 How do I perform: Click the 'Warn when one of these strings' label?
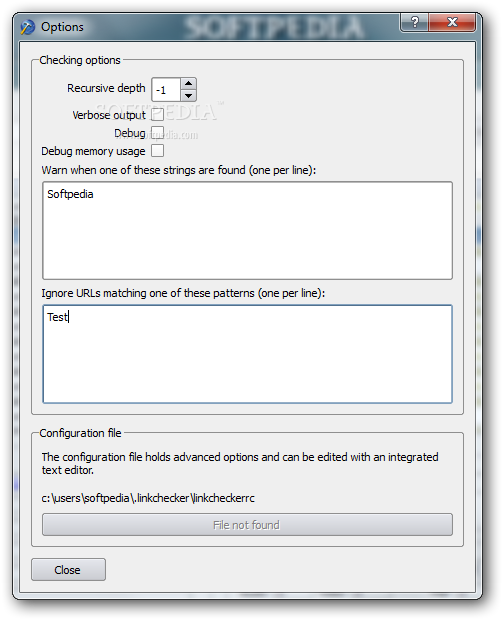pyautogui.click(x=179, y=170)
